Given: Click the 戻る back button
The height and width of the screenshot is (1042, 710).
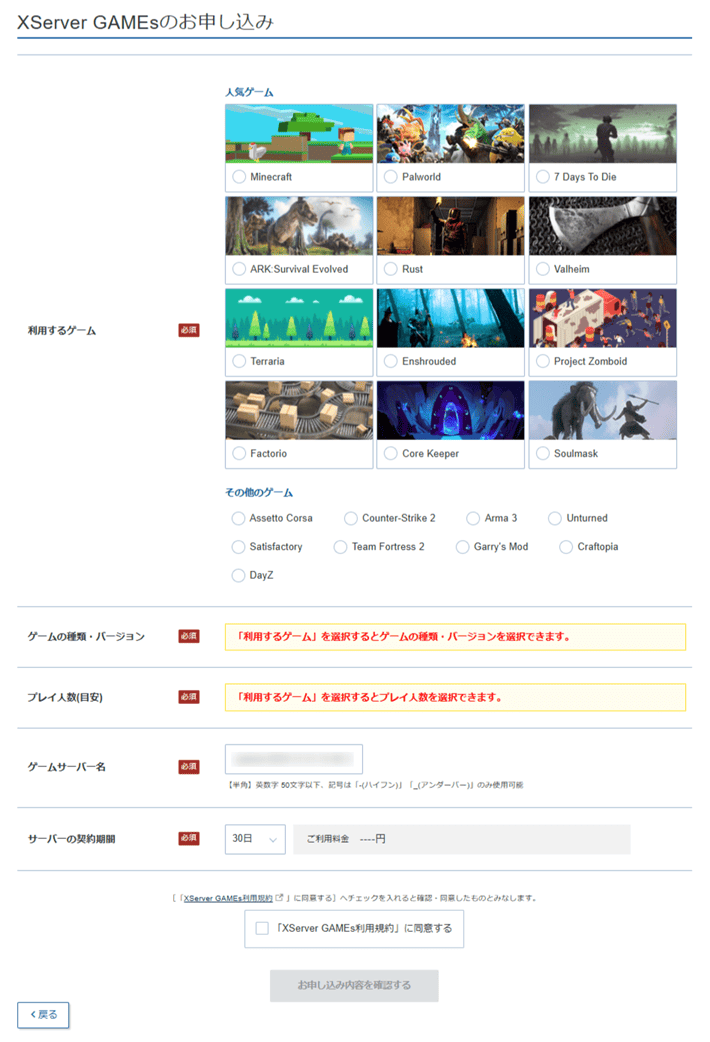Looking at the screenshot, I should pyautogui.click(x=43, y=1015).
